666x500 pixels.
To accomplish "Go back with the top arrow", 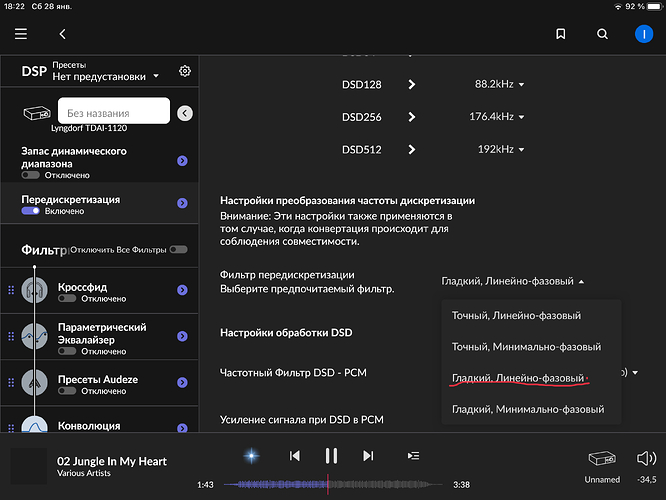I will coord(62,34).
